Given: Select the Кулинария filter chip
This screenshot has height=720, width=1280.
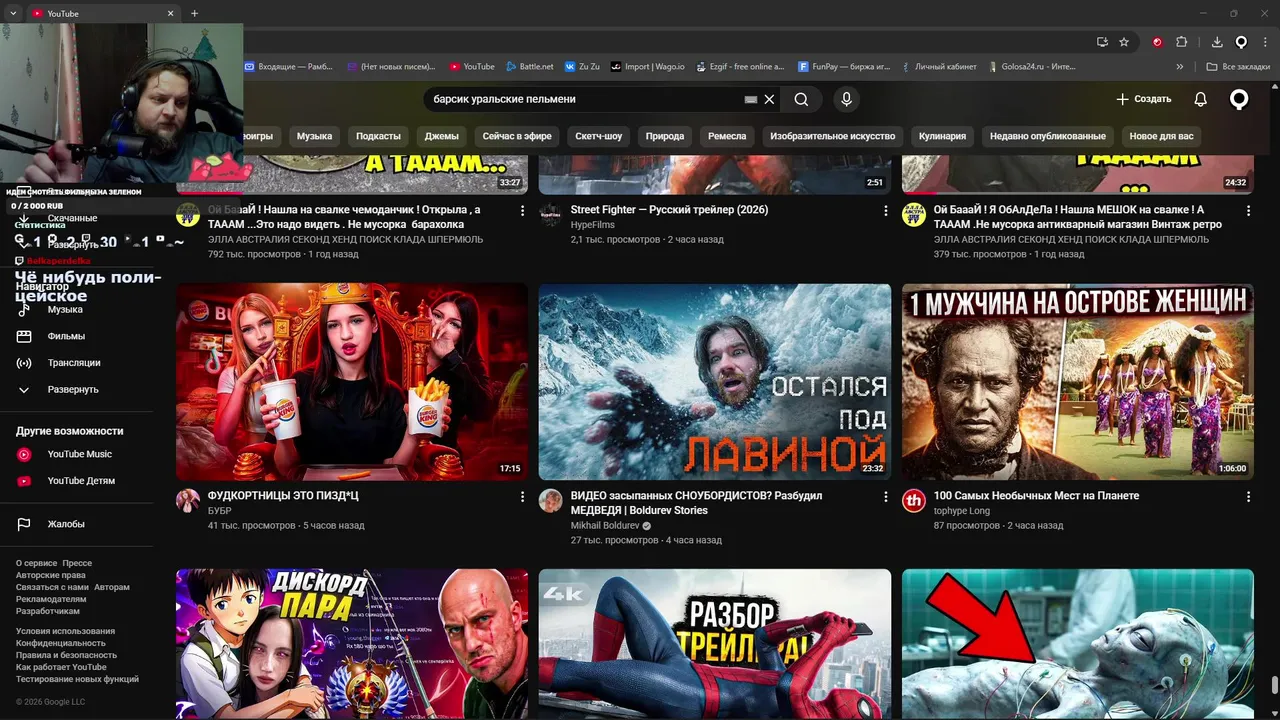Looking at the screenshot, I should click(942, 136).
